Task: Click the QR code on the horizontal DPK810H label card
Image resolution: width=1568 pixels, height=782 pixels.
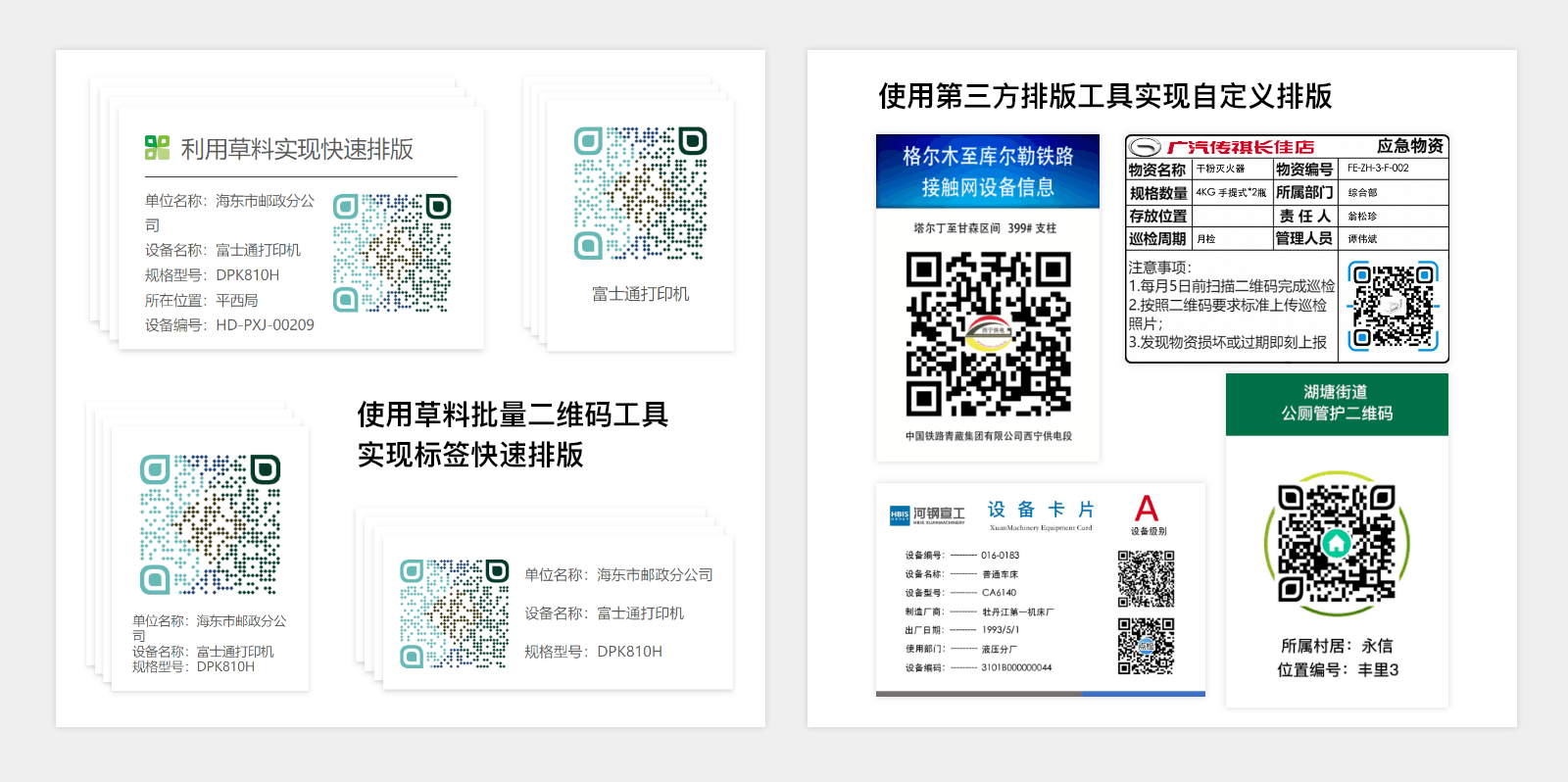Action: pos(455,614)
